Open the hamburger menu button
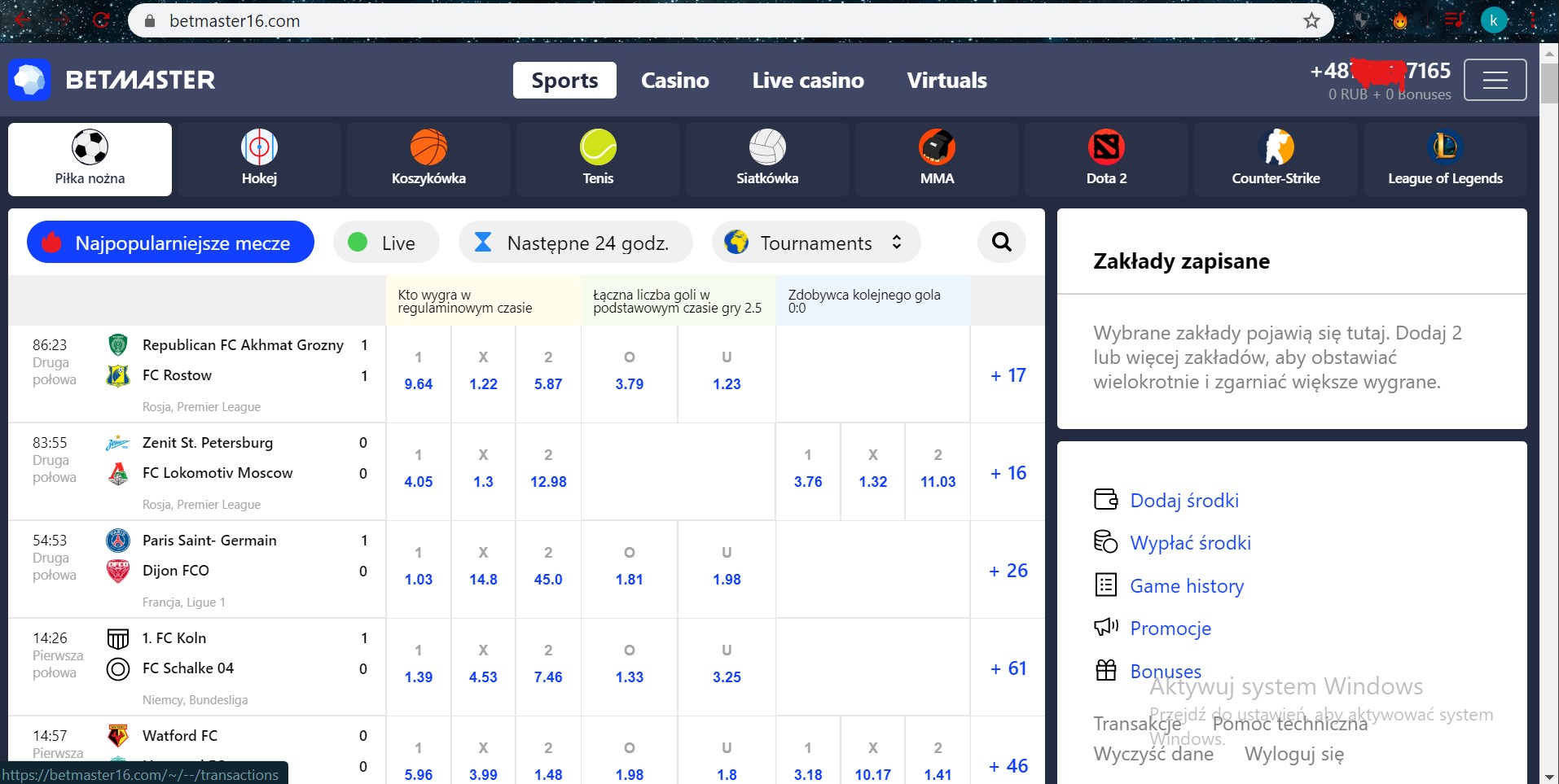 click(x=1495, y=80)
